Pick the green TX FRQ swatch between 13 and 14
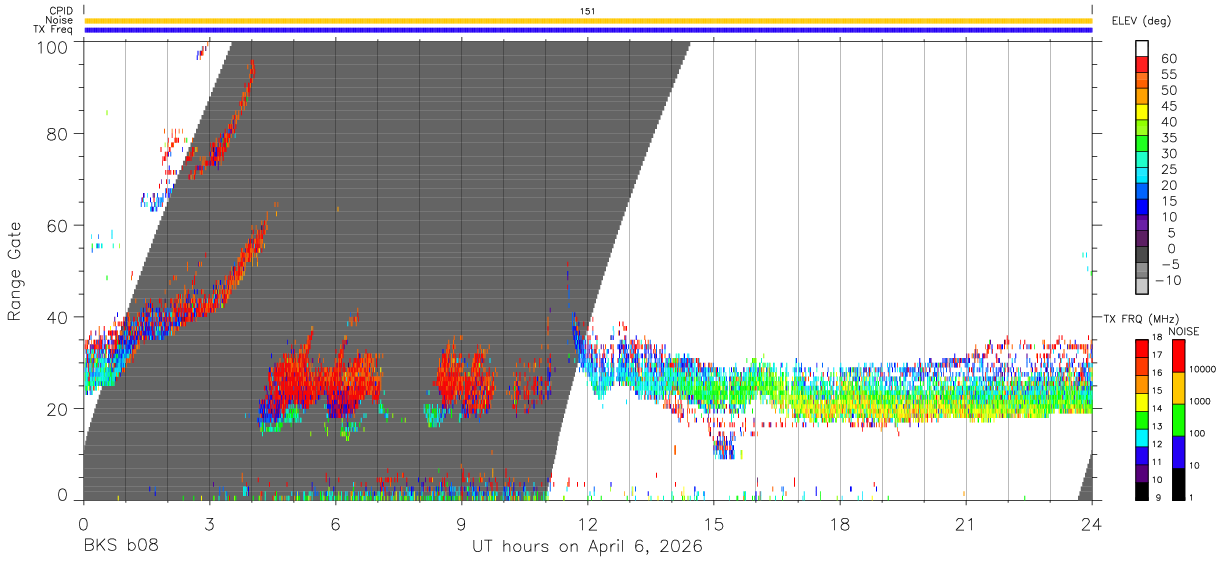This screenshot has height=567, width=1228. [1142, 418]
